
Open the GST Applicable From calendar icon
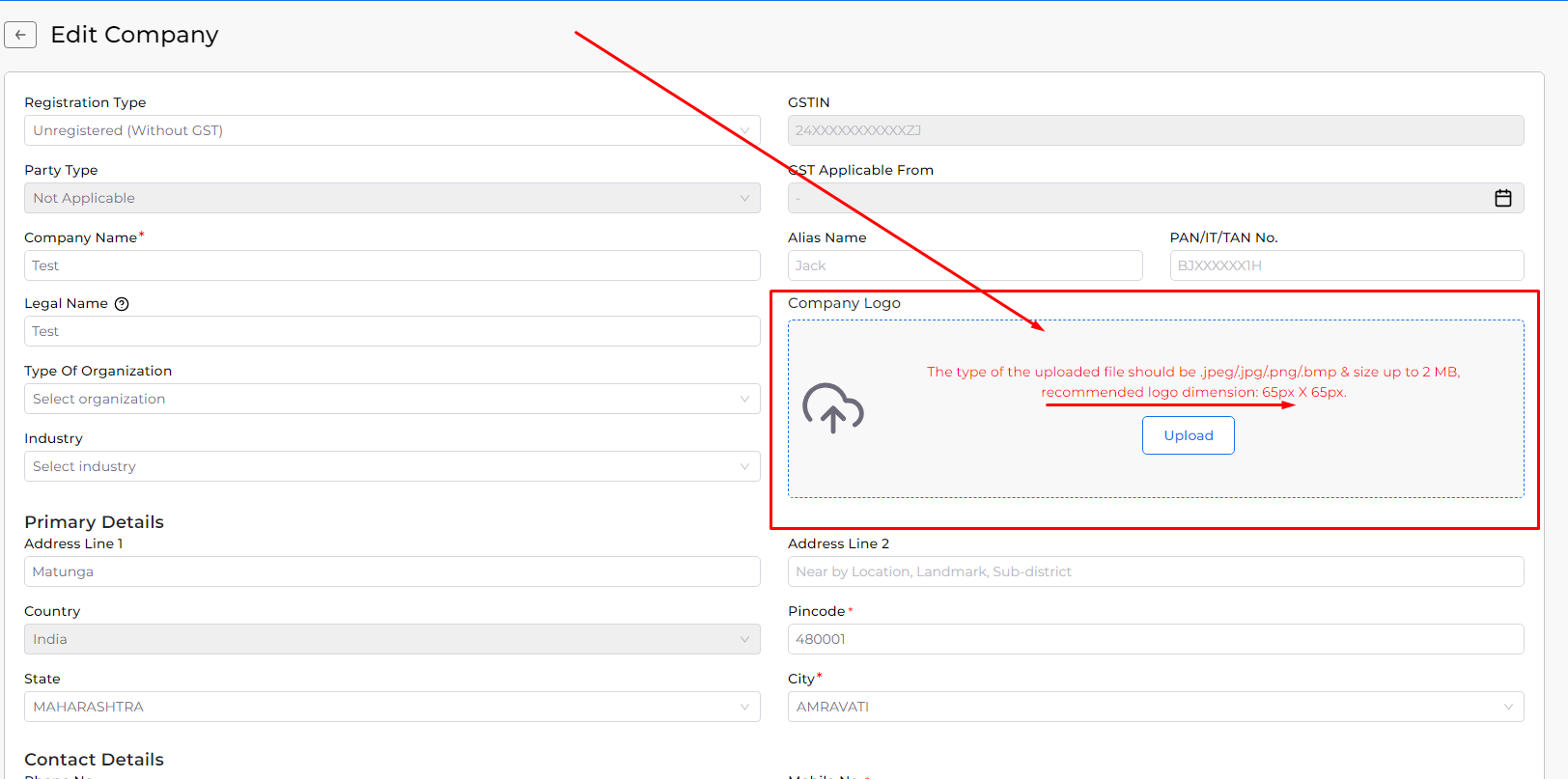[1502, 198]
